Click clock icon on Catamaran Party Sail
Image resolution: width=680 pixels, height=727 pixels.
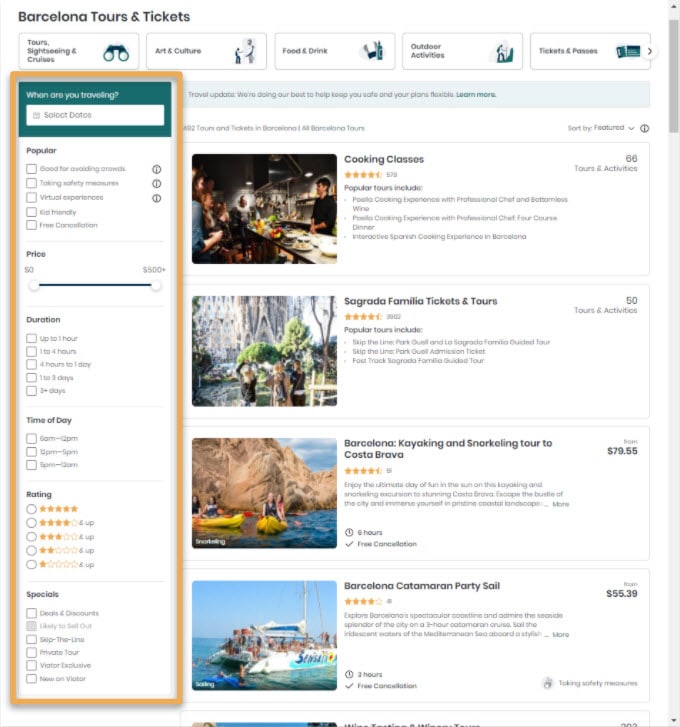349,674
